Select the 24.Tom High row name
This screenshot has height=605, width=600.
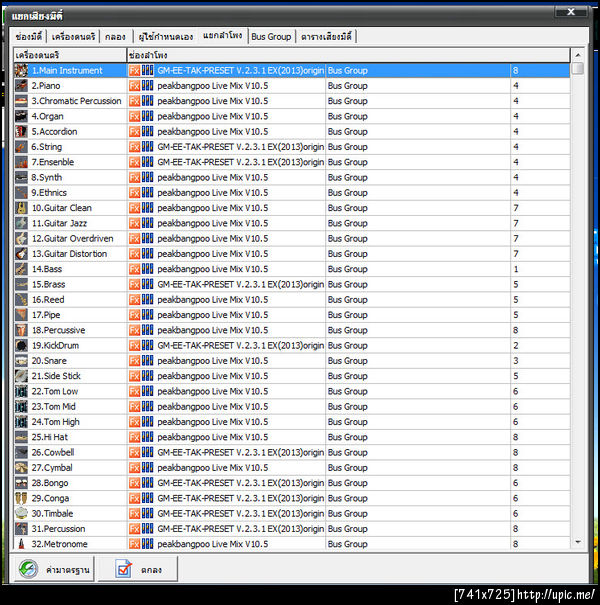[x=56, y=422]
